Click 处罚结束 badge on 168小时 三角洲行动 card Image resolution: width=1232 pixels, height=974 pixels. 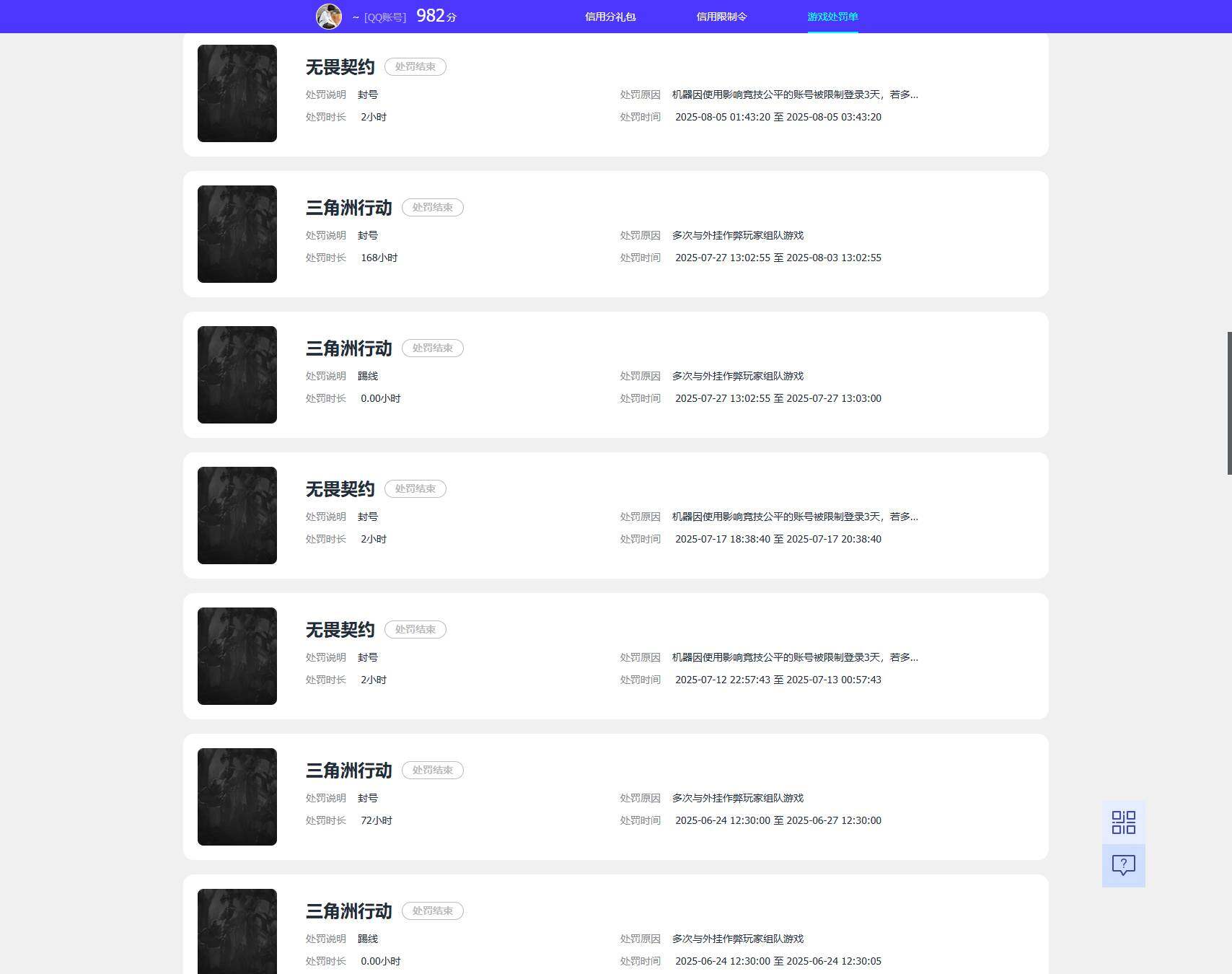[x=433, y=207]
